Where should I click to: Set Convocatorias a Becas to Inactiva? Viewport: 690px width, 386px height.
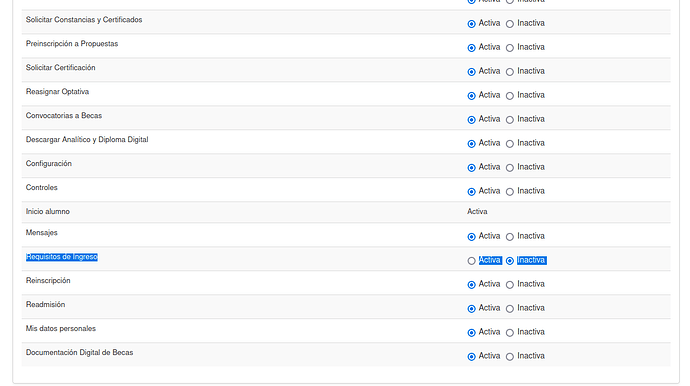[510, 120]
